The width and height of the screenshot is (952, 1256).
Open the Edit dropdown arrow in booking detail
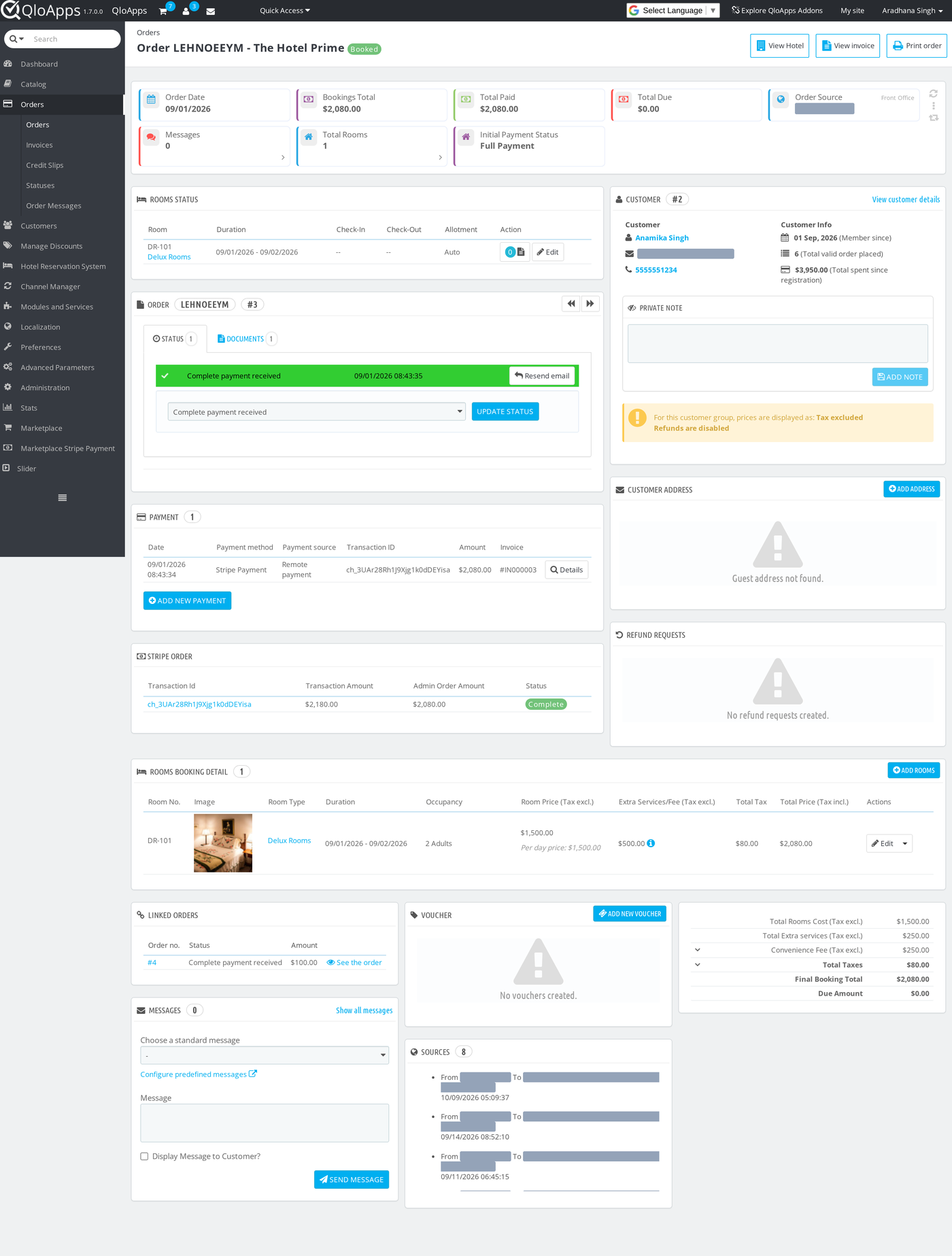(905, 843)
